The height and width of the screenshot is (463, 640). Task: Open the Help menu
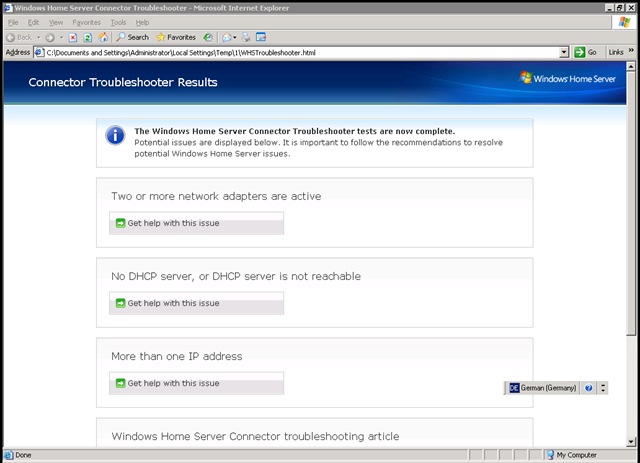142,22
